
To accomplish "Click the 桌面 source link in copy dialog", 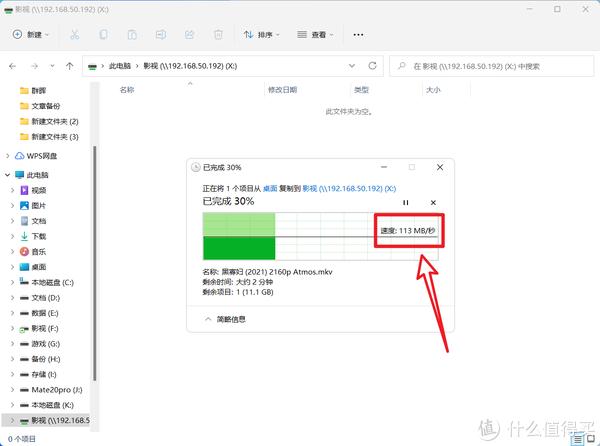I will (270, 189).
